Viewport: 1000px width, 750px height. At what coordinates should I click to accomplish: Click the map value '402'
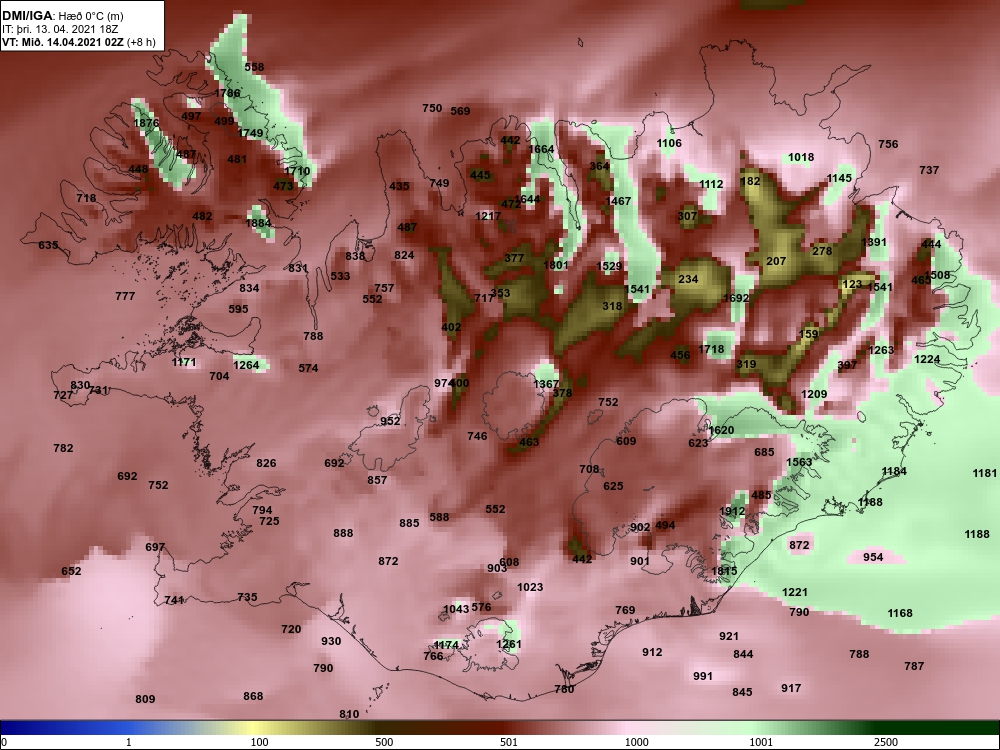tap(451, 327)
